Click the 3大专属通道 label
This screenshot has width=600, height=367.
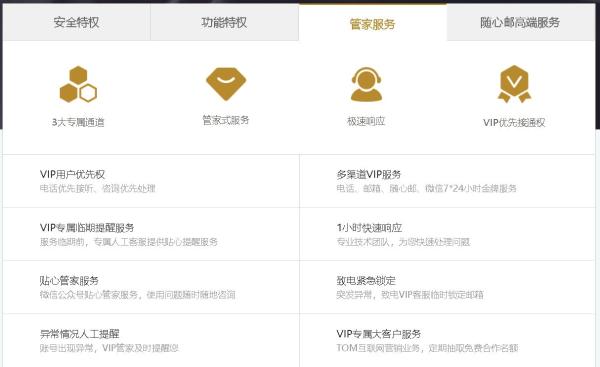click(x=78, y=122)
